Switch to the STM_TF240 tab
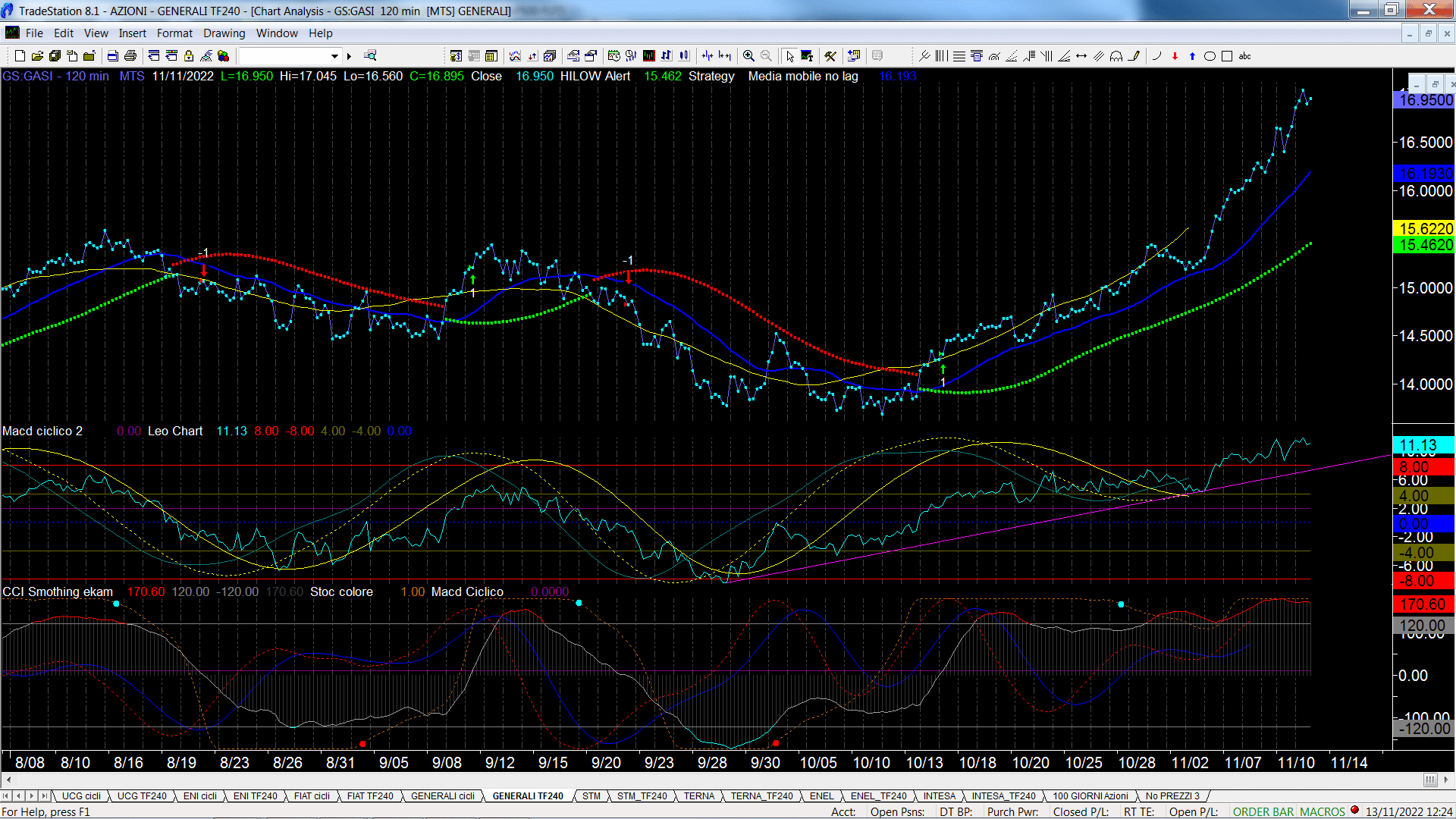Image resolution: width=1456 pixels, height=819 pixels. click(642, 795)
